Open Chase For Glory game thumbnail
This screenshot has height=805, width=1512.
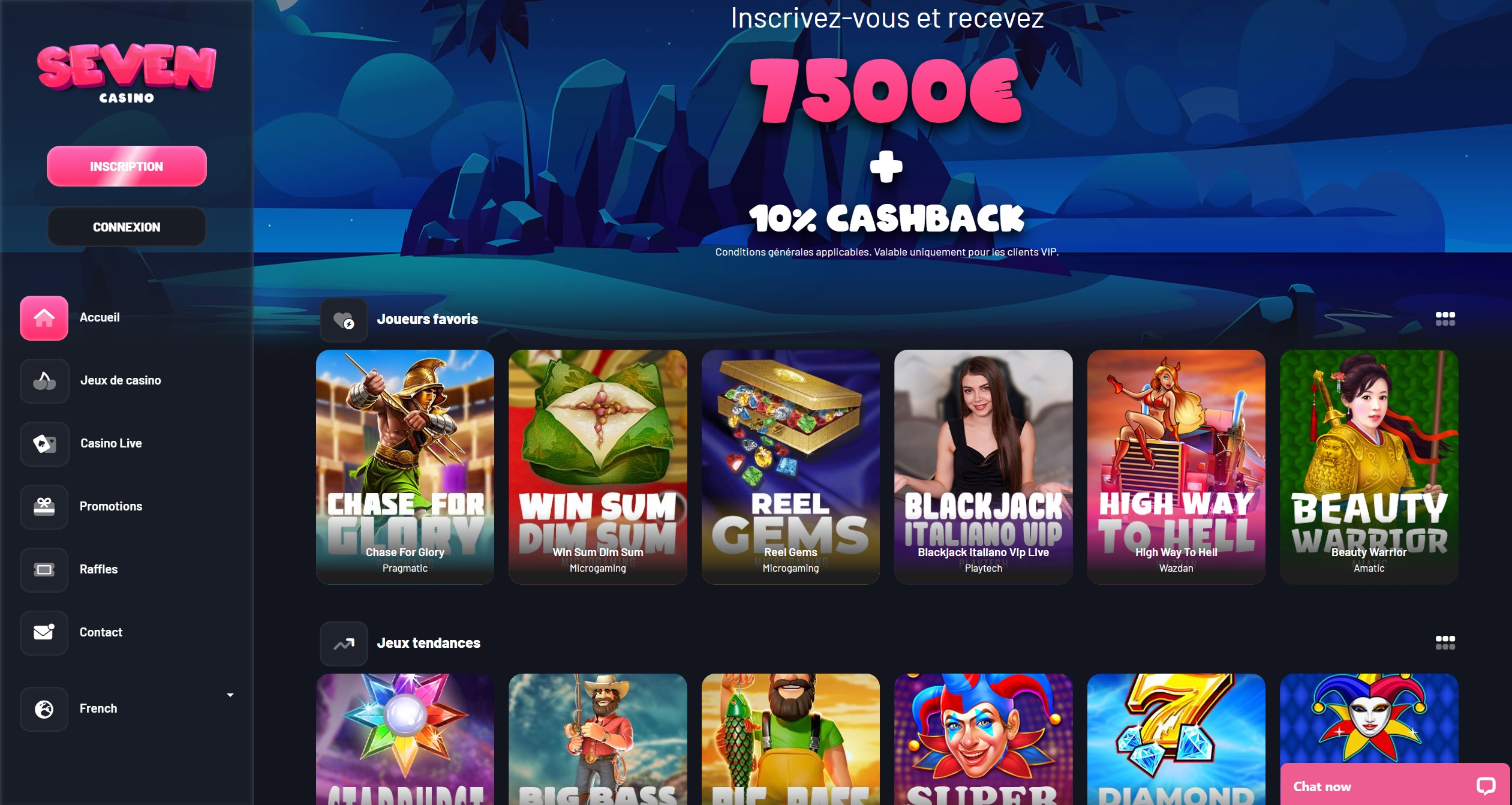pos(405,467)
